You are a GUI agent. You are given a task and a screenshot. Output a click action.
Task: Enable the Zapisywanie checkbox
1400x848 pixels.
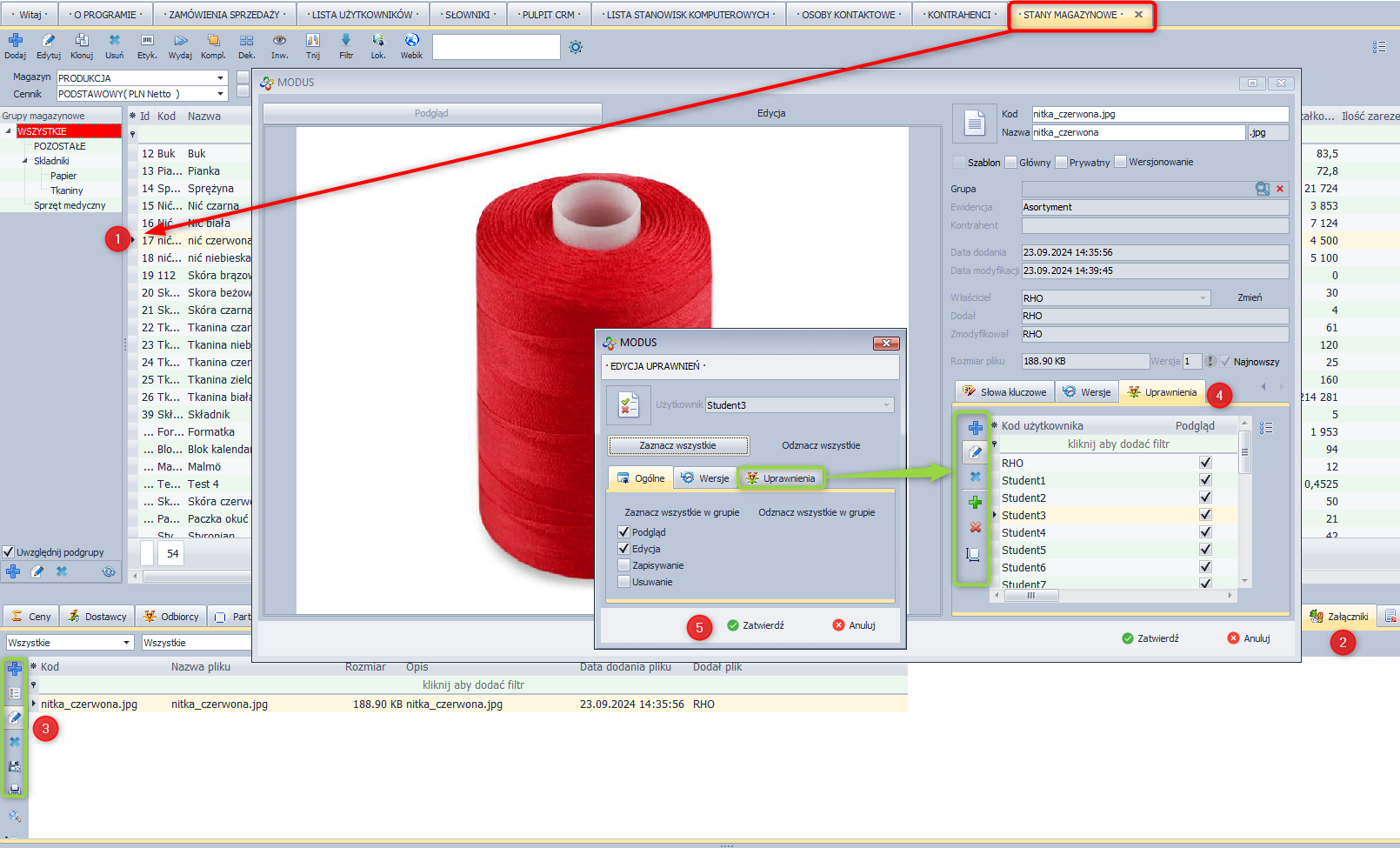pos(623,565)
